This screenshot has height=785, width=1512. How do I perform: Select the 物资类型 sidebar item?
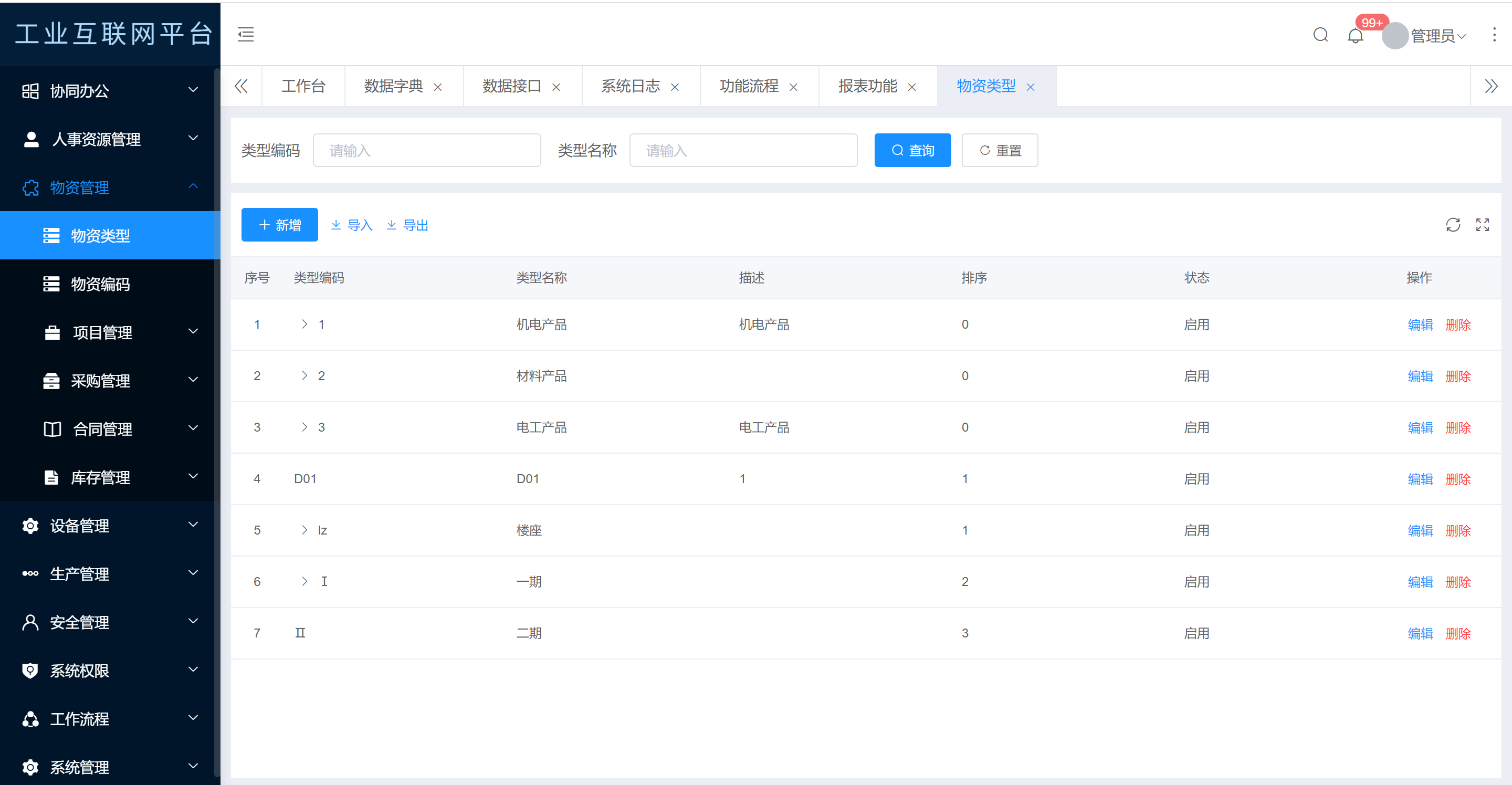110,235
